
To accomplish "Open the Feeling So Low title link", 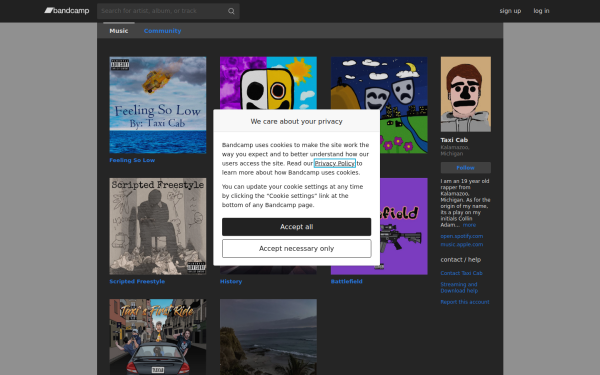I will click(x=132, y=160).
